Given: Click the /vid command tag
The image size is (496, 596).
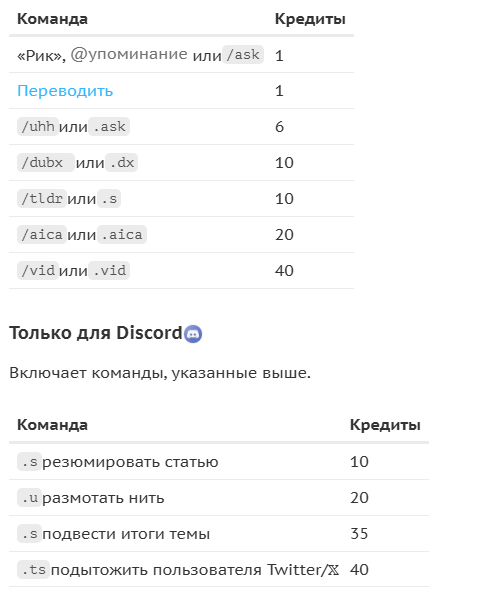Looking at the screenshot, I should pyautogui.click(x=38, y=271).
